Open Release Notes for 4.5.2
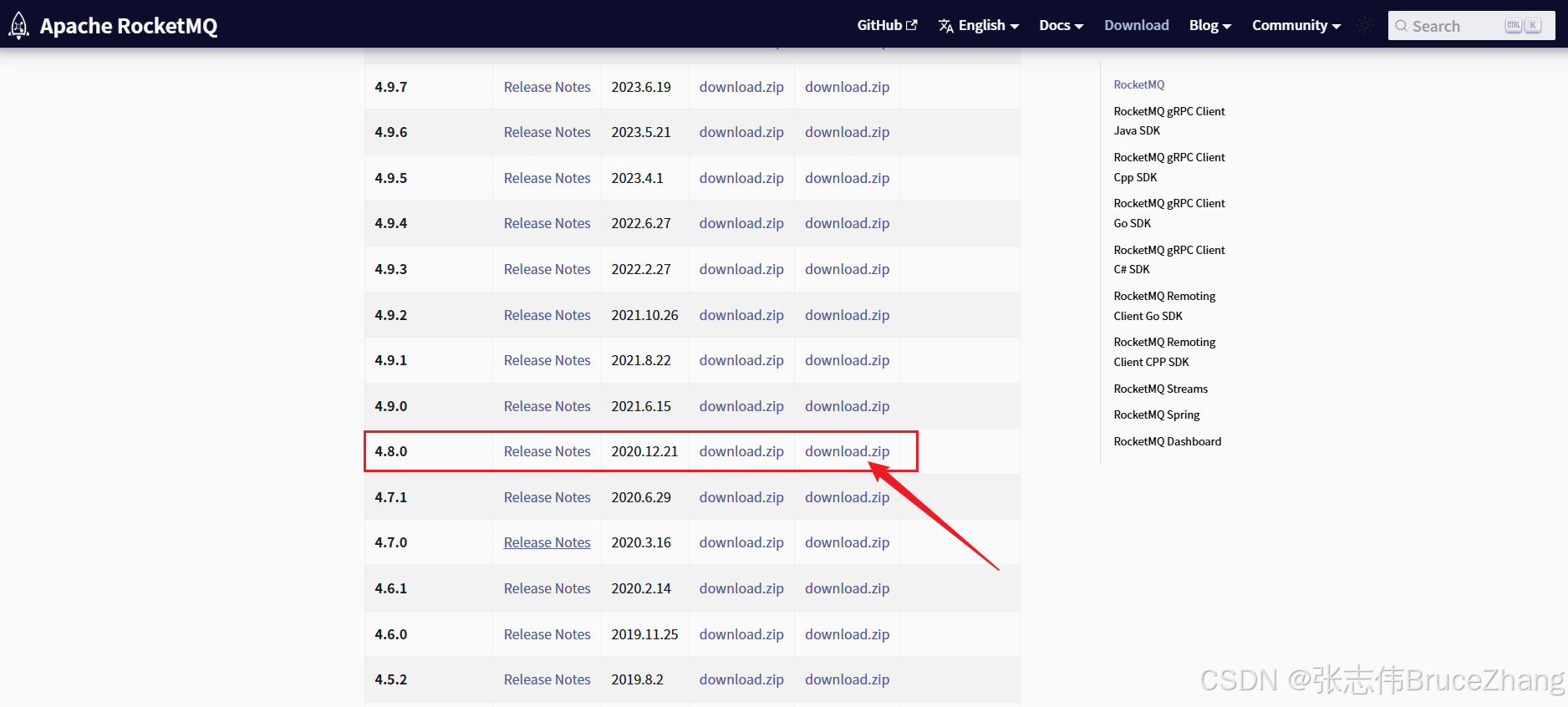 coord(547,679)
